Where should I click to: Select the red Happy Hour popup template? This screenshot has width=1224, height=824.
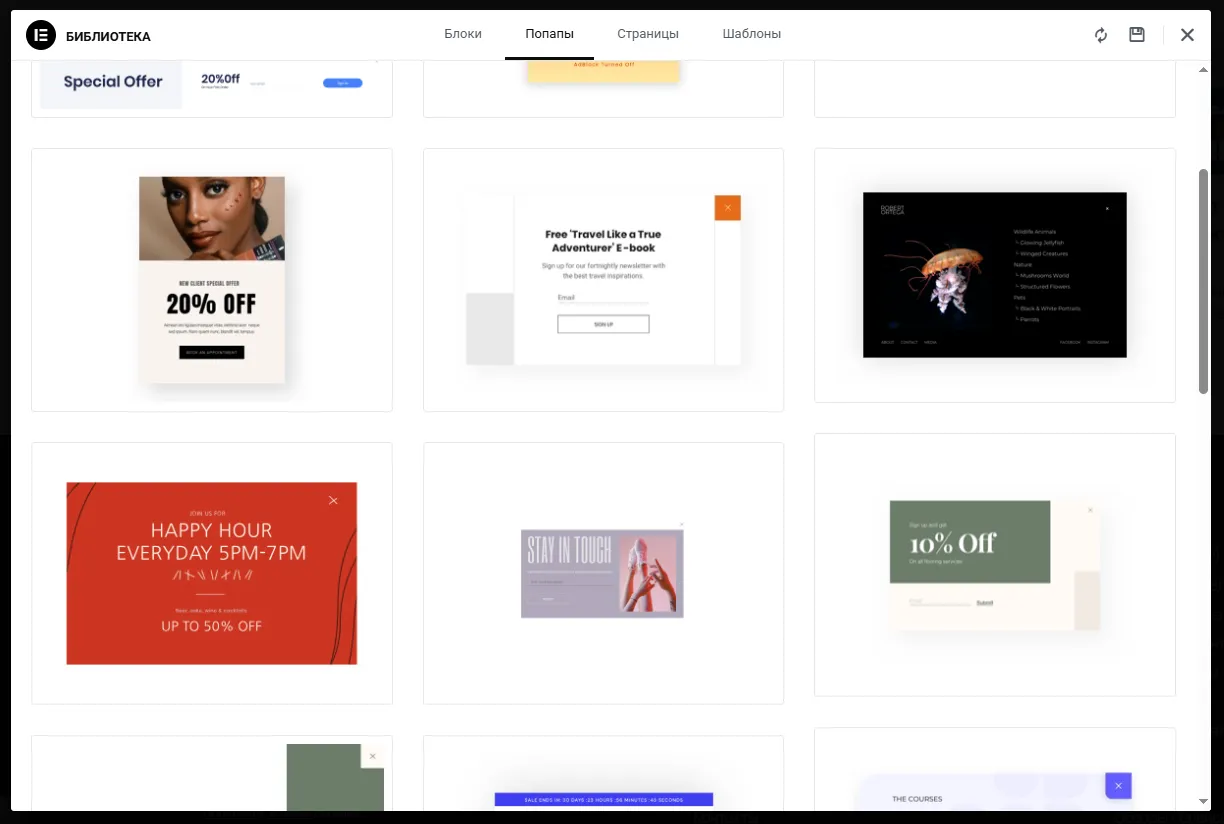tap(212, 573)
